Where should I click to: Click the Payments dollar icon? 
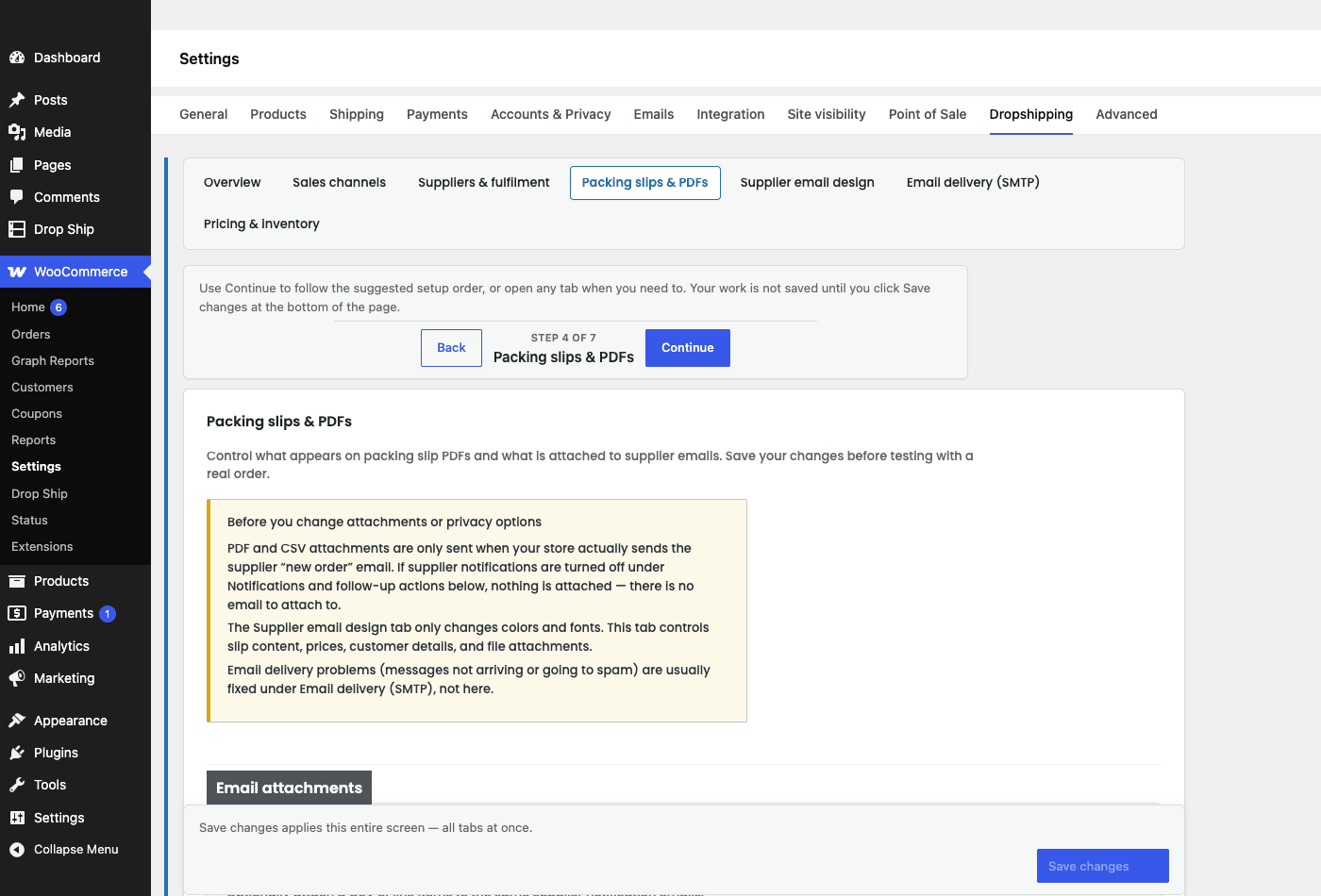[x=17, y=613]
